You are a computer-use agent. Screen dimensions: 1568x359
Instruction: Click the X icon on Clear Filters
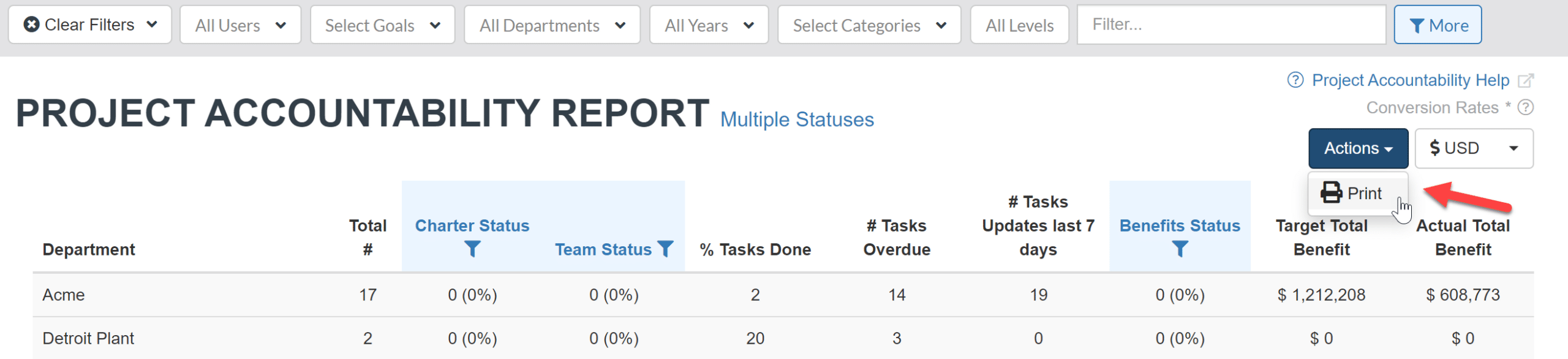[x=32, y=25]
